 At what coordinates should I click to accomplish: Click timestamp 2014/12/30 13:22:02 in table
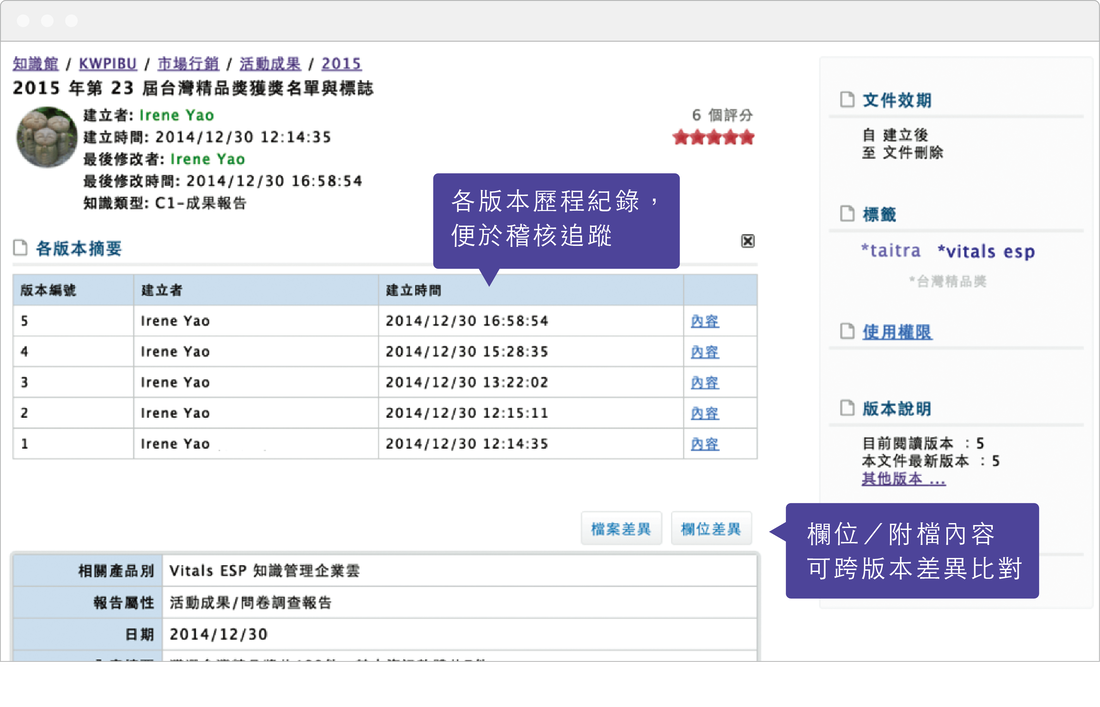click(x=467, y=382)
